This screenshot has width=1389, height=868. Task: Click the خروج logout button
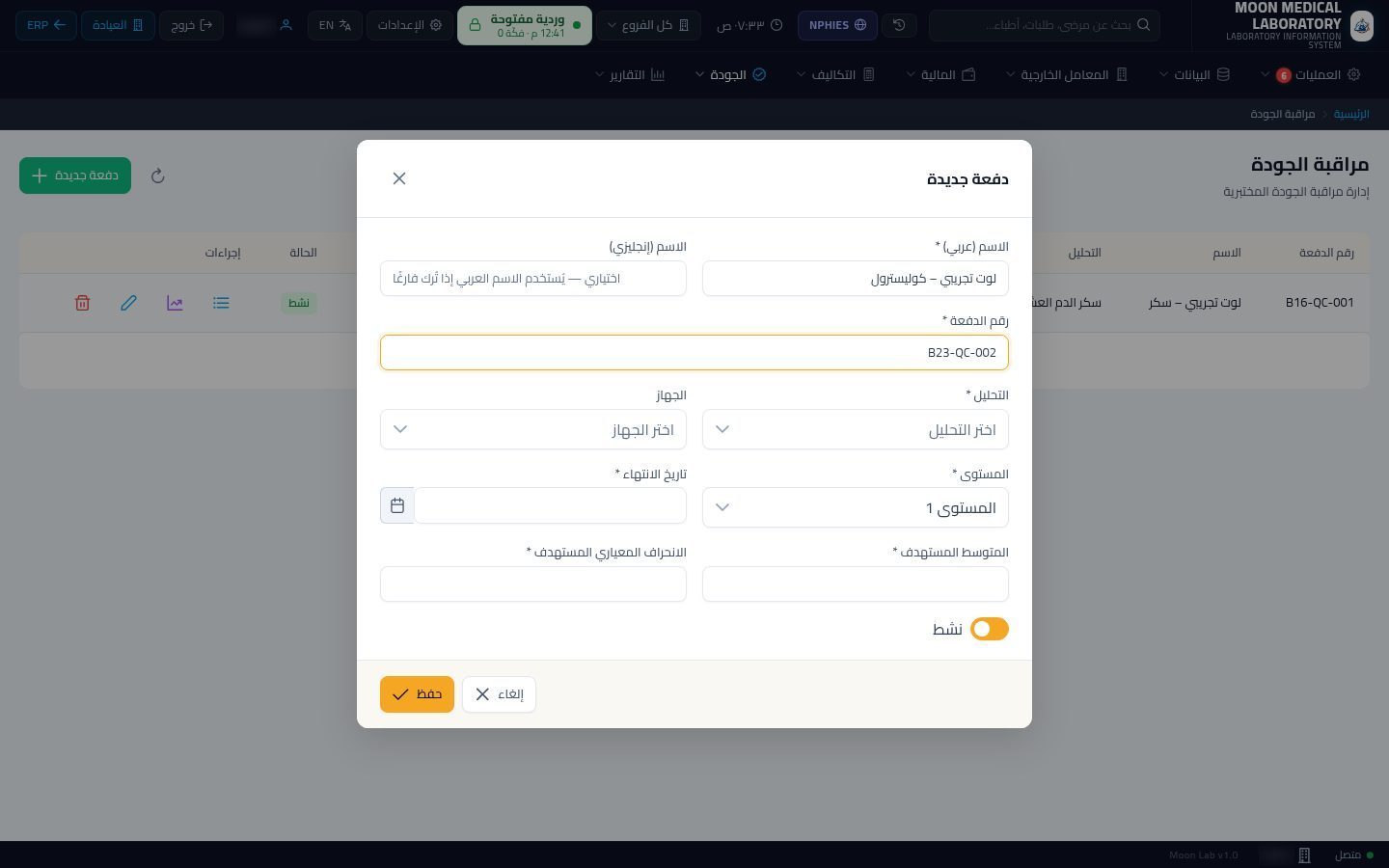point(191,25)
